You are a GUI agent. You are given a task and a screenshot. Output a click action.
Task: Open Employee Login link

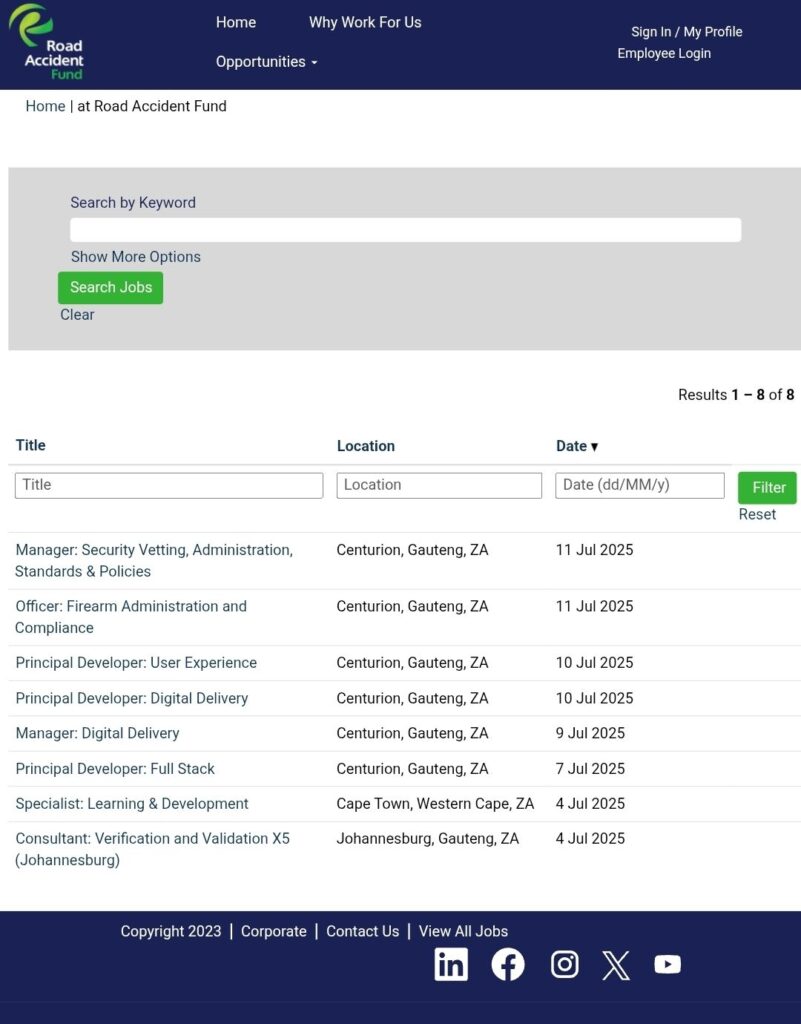(x=664, y=54)
